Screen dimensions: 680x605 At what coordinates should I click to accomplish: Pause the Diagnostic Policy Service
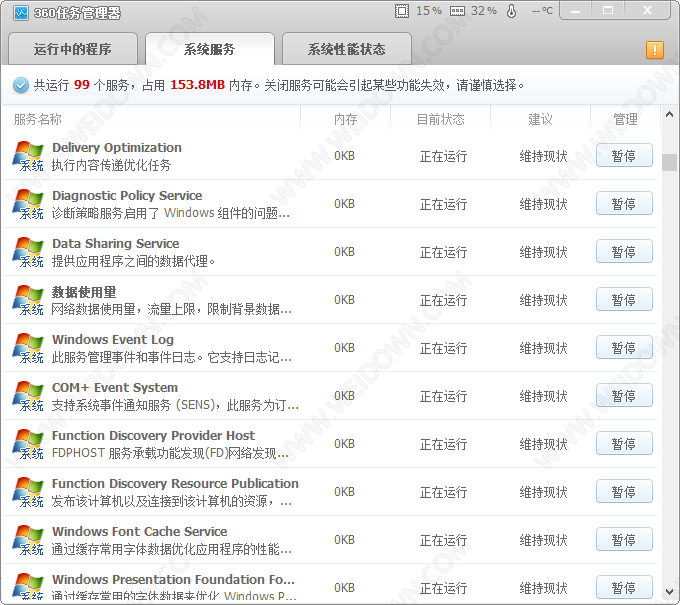(624, 203)
